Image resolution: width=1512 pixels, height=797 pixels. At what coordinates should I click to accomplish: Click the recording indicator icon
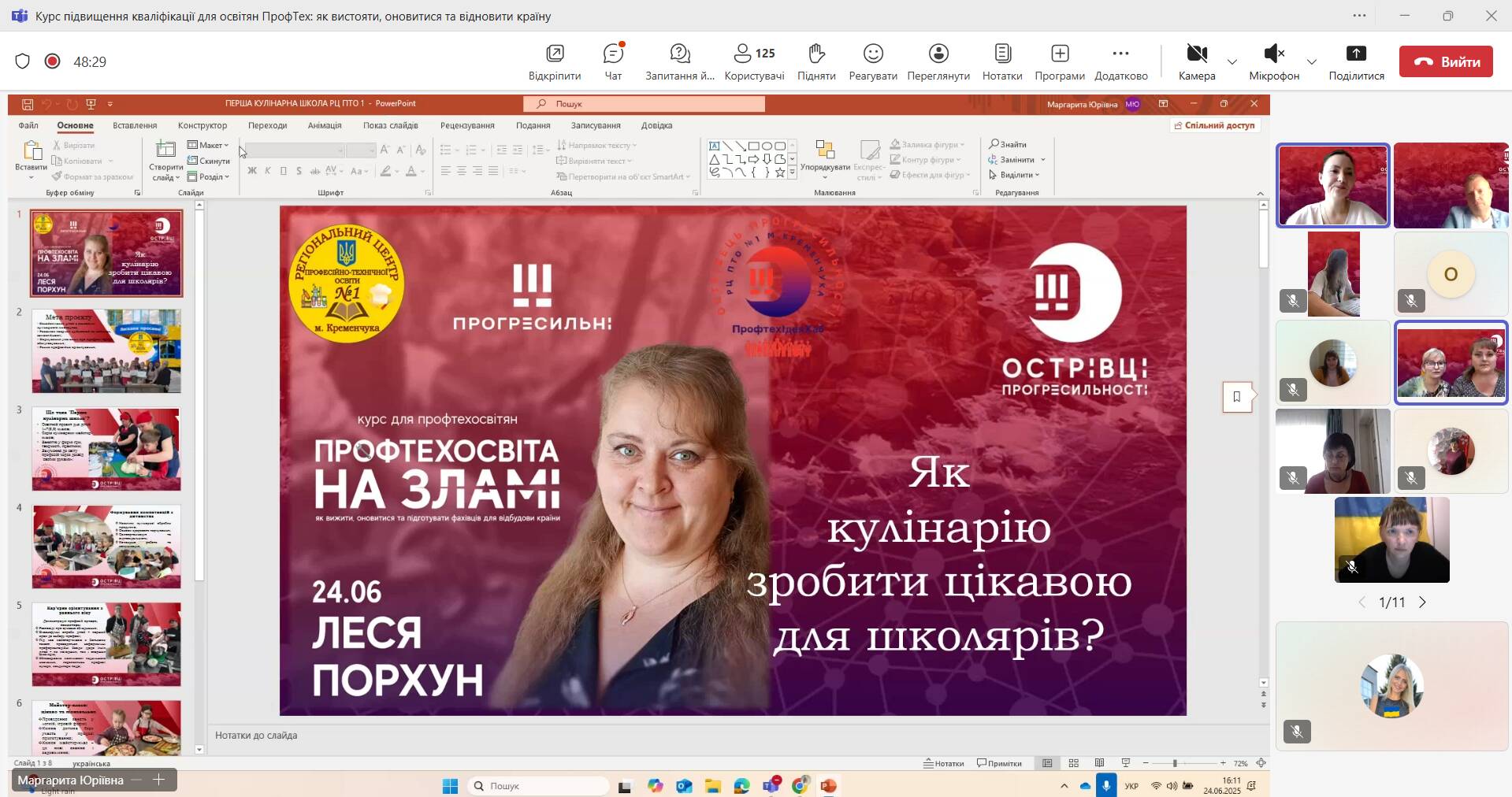(53, 61)
